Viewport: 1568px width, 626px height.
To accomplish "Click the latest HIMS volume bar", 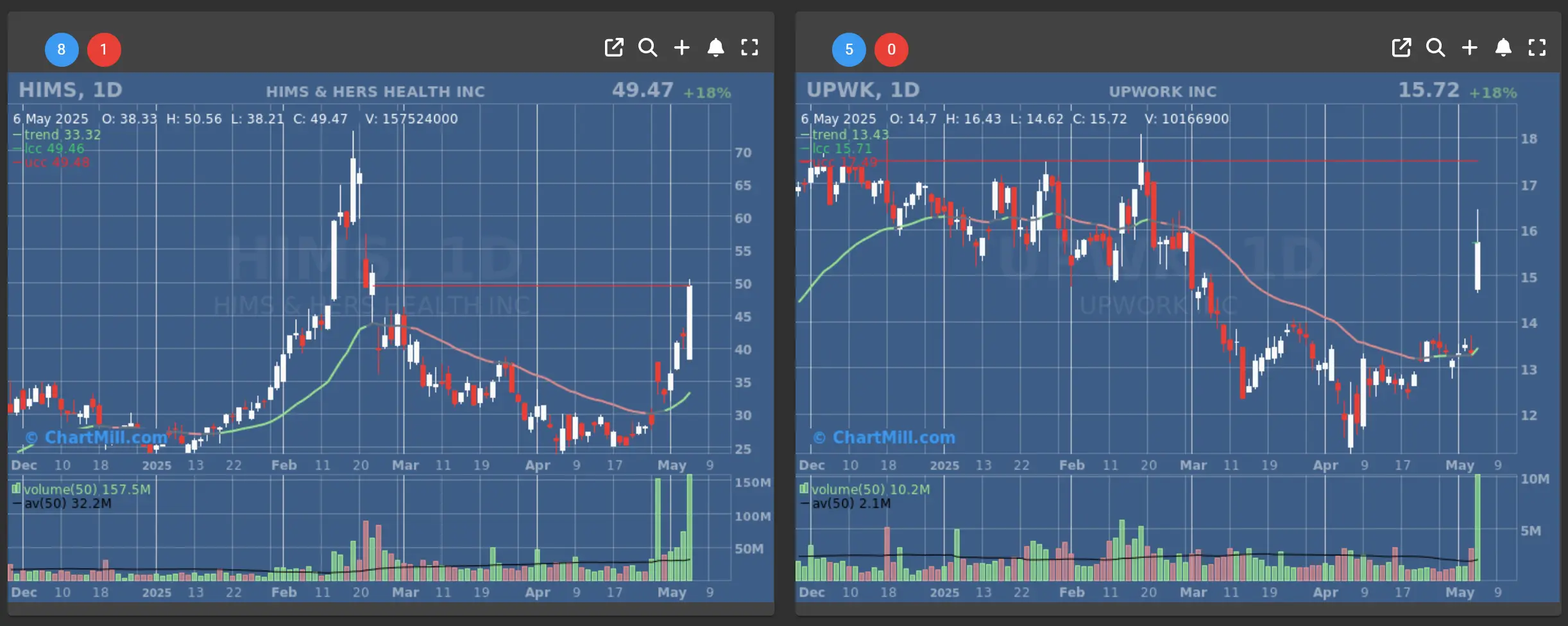I will click(690, 528).
